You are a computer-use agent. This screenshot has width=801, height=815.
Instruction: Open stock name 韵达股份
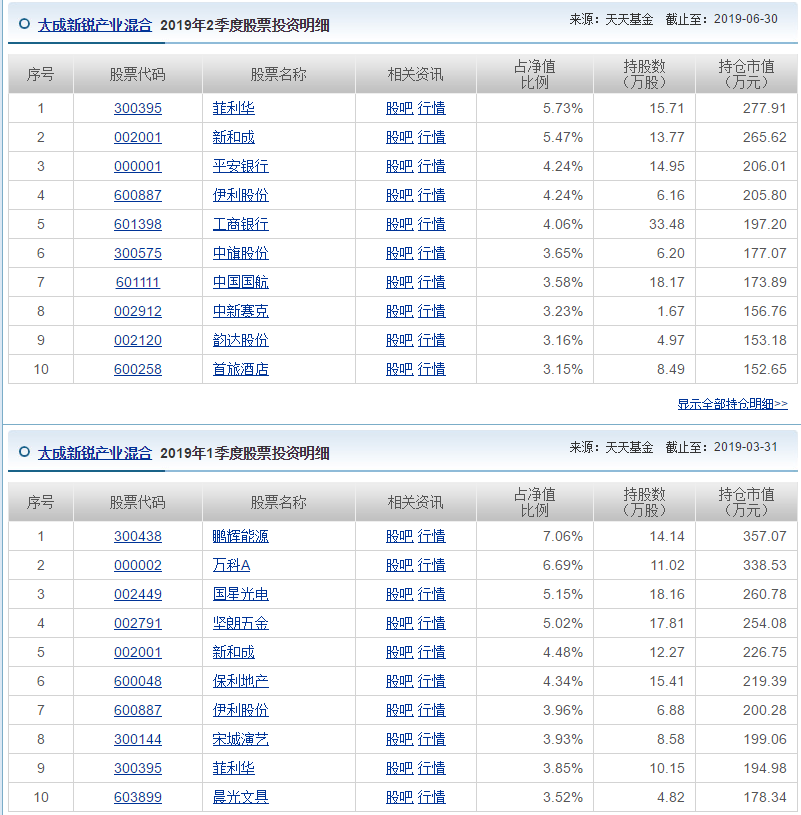tap(241, 340)
